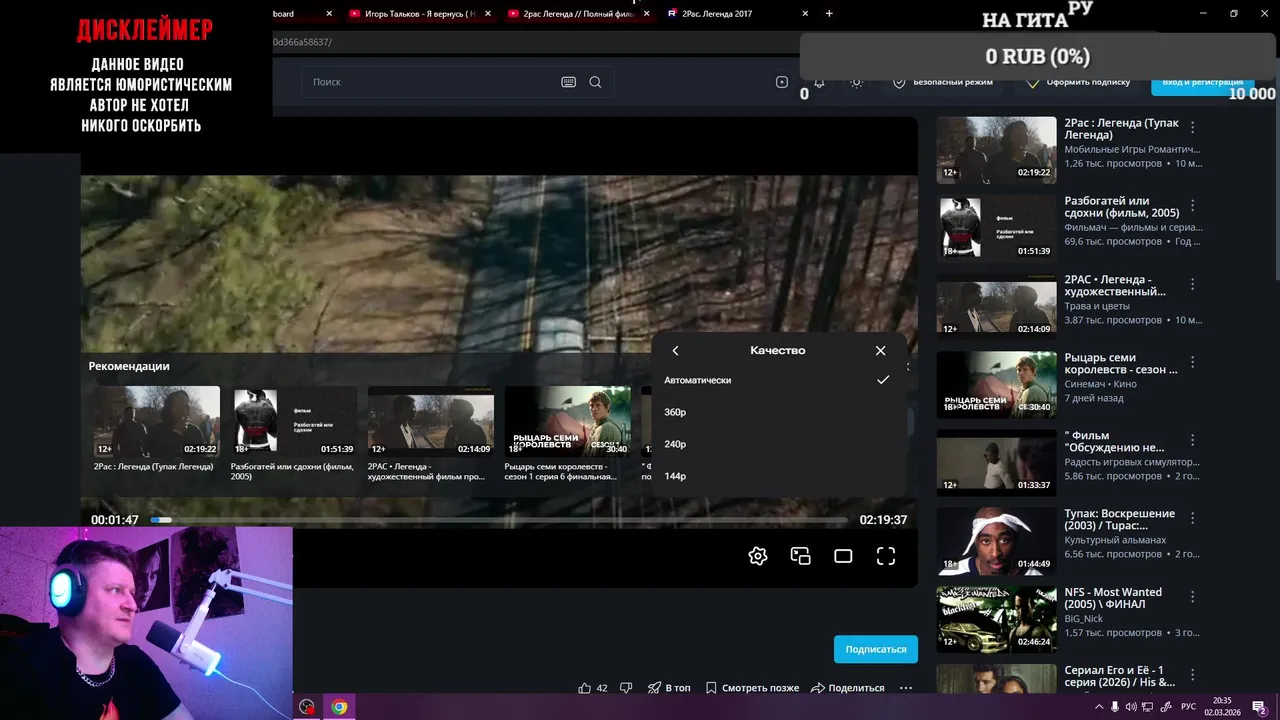Viewport: 1280px width, 720px height.
Task: Open recommended Рыцарь семи королевств thumbnail in player
Action: pyautogui.click(x=567, y=421)
